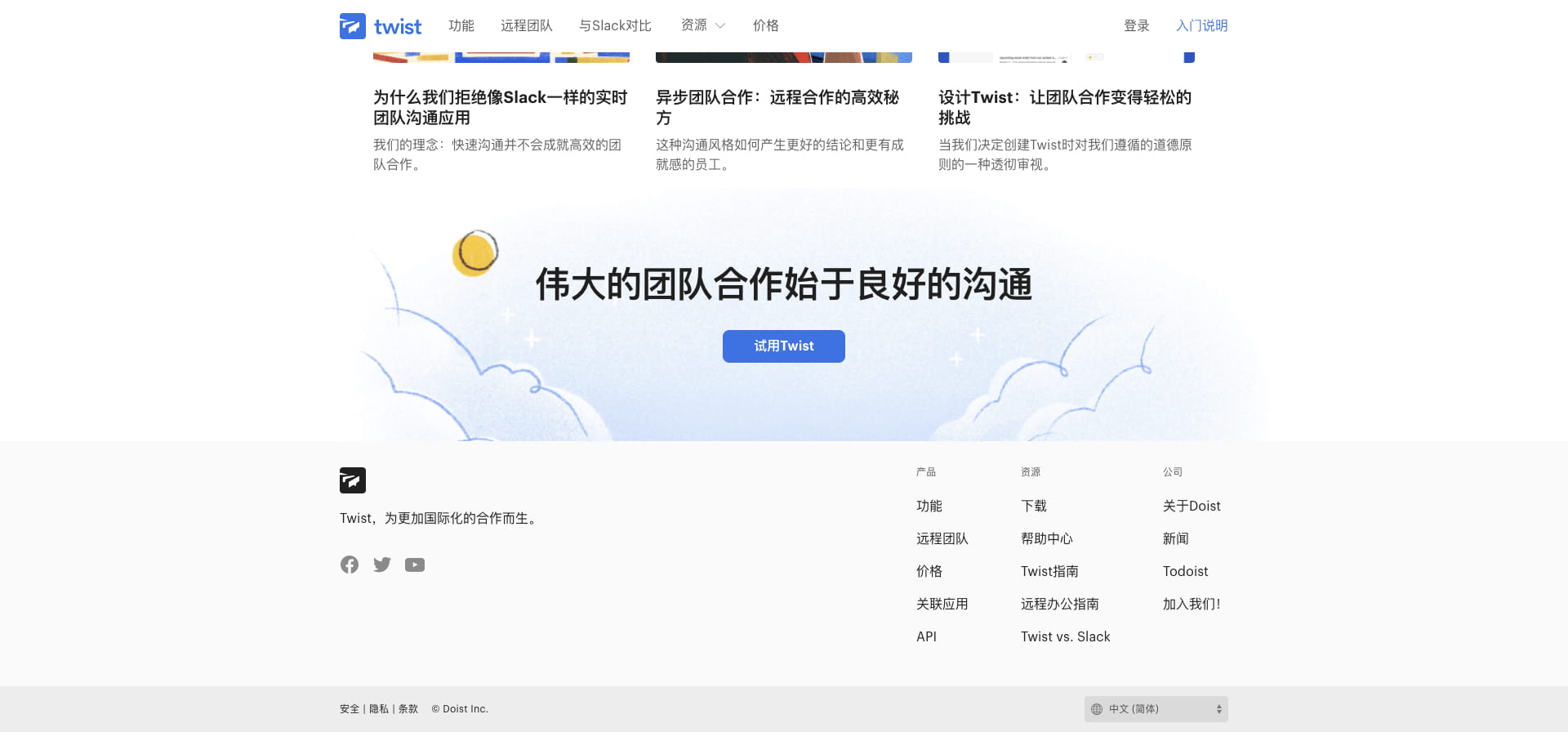Click 条款 in the bottom bar
The height and width of the screenshot is (732, 1568).
click(408, 709)
